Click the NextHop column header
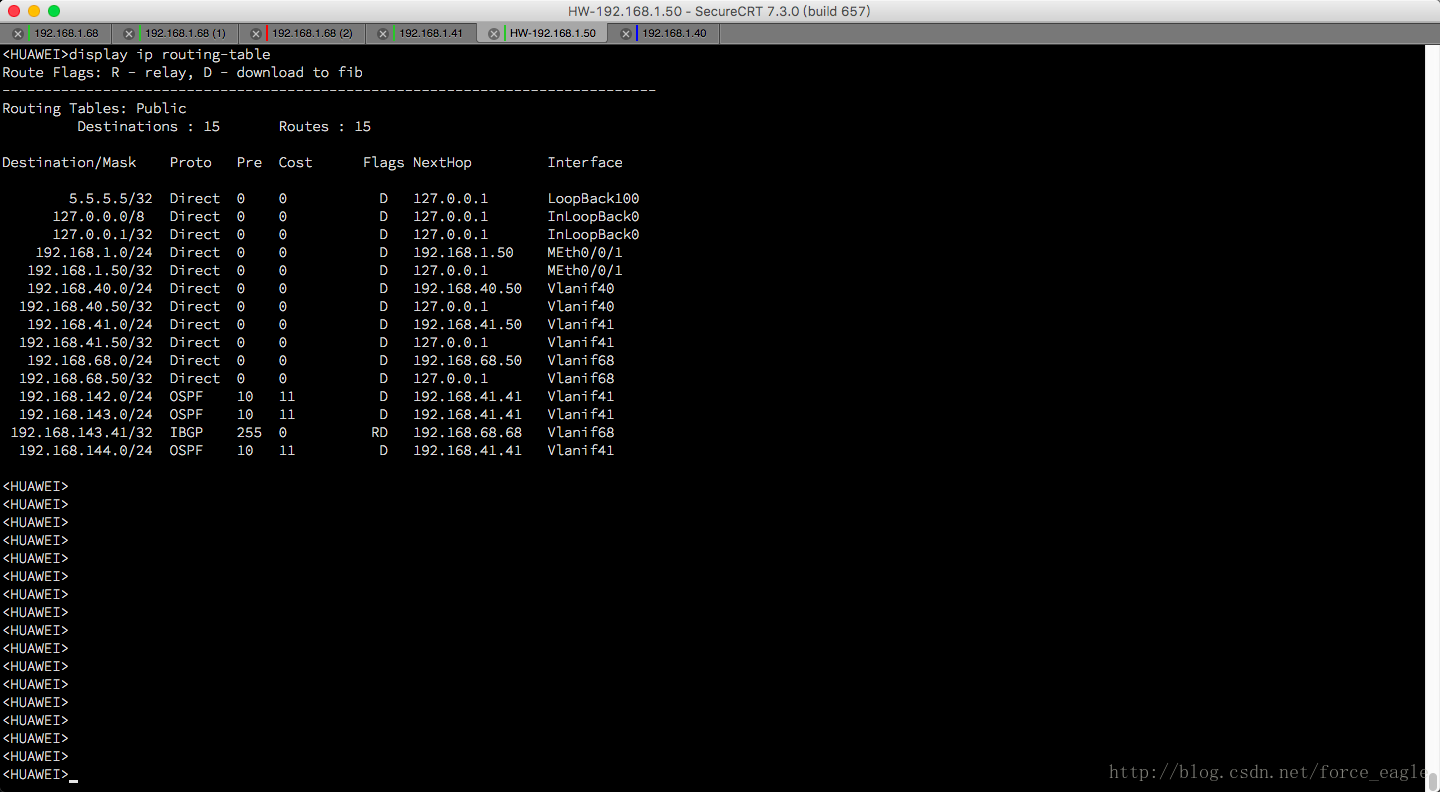The height and width of the screenshot is (792, 1440). [x=442, y=162]
